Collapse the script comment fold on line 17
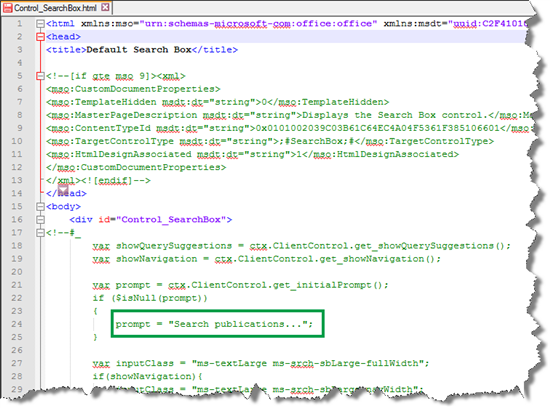 [x=40, y=233]
